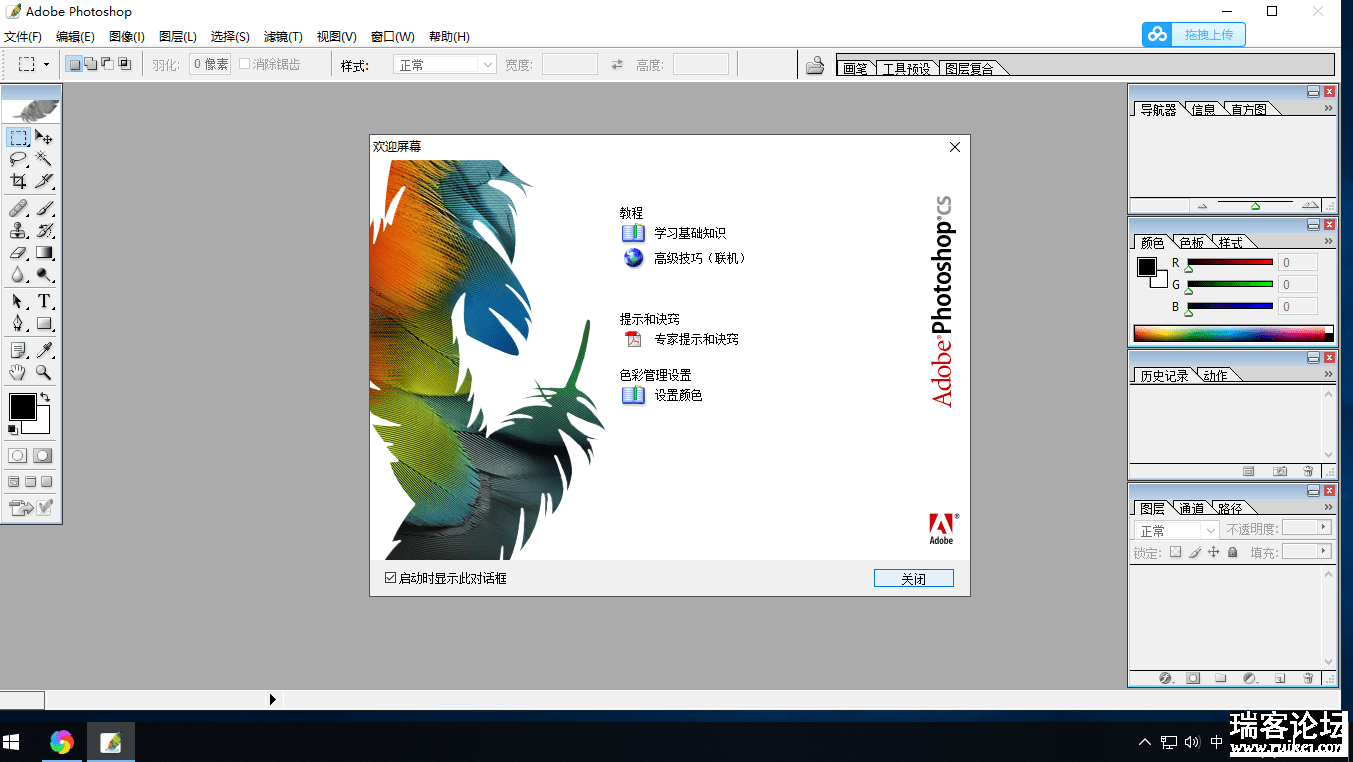Open the 图层(L) menu
The image size is (1353, 762).
[x=178, y=37]
